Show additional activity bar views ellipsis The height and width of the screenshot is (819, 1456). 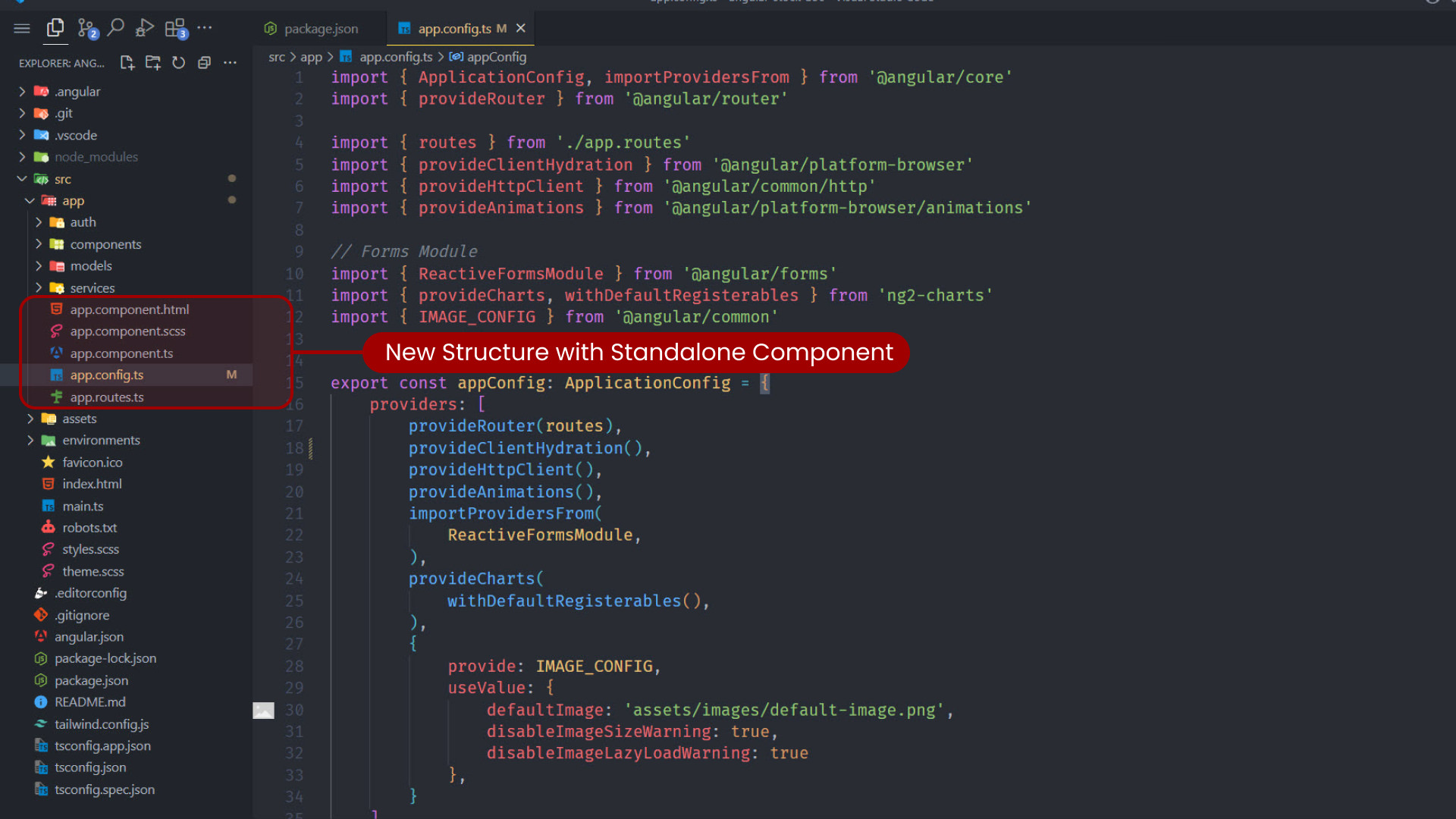(205, 28)
